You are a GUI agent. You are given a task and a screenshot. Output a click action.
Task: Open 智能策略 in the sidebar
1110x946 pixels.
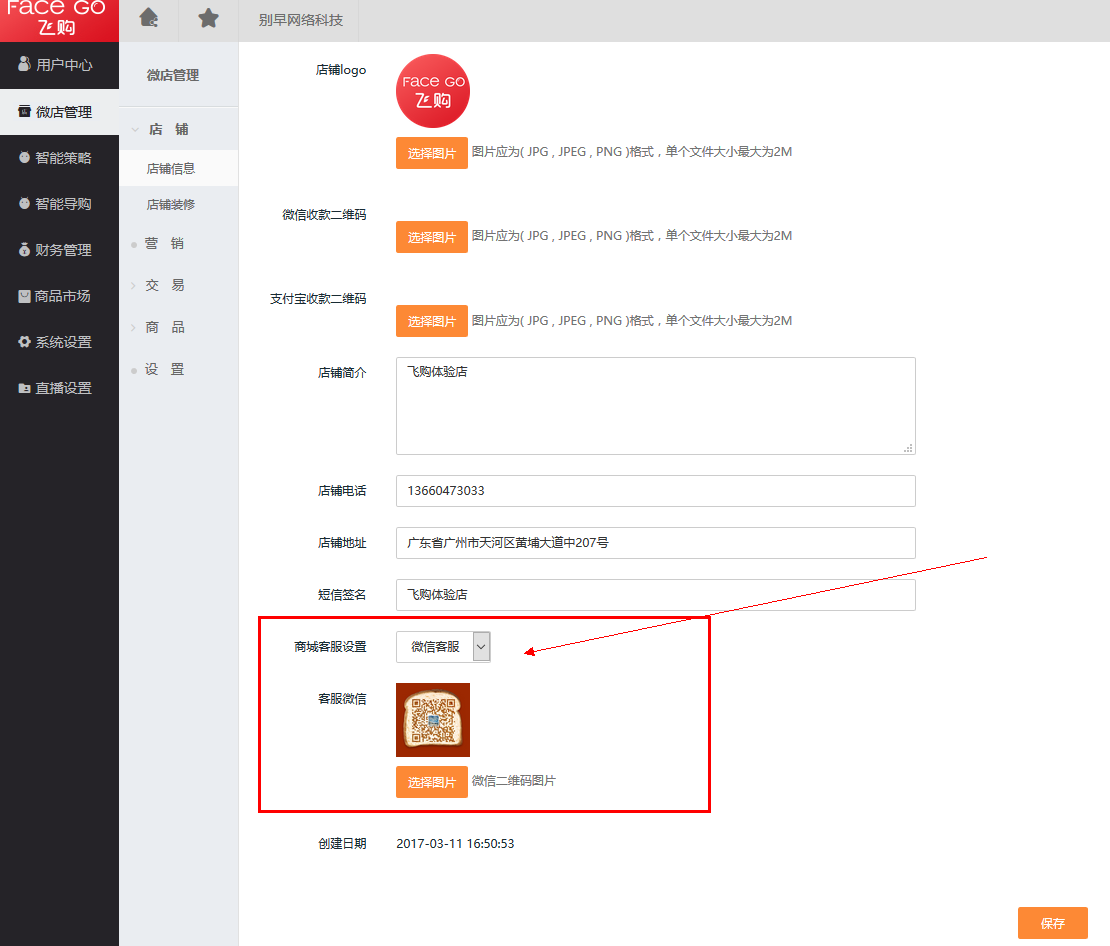[x=60, y=158]
